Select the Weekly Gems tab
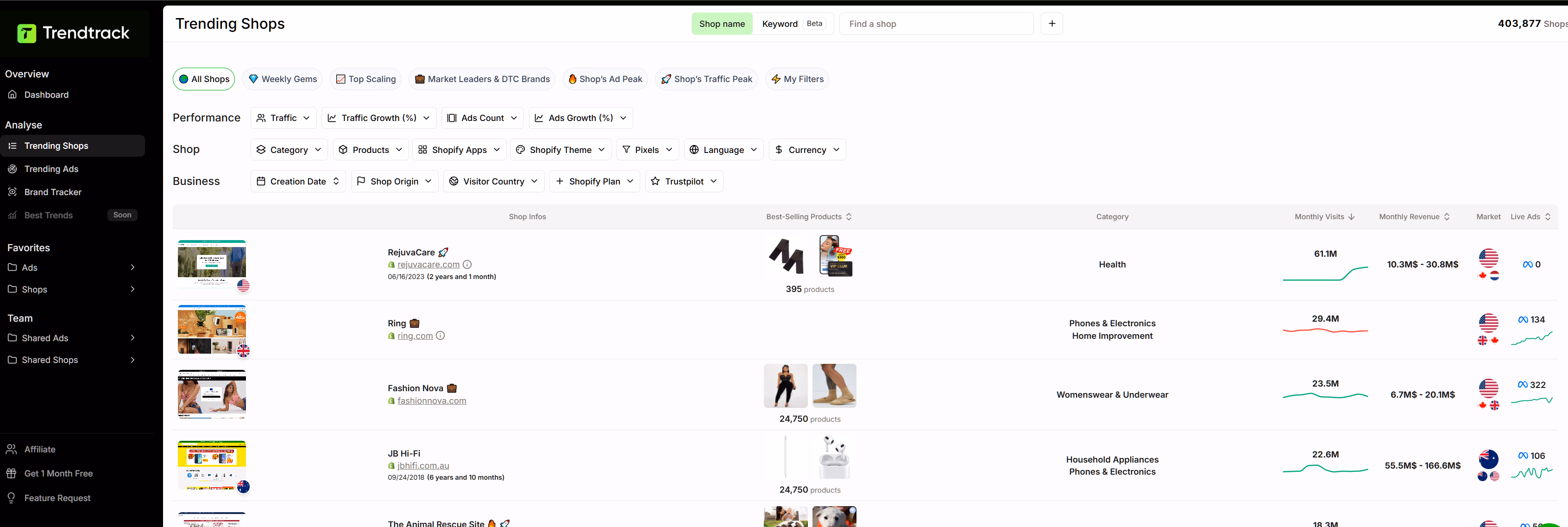This screenshot has height=527, width=1568. (x=283, y=79)
